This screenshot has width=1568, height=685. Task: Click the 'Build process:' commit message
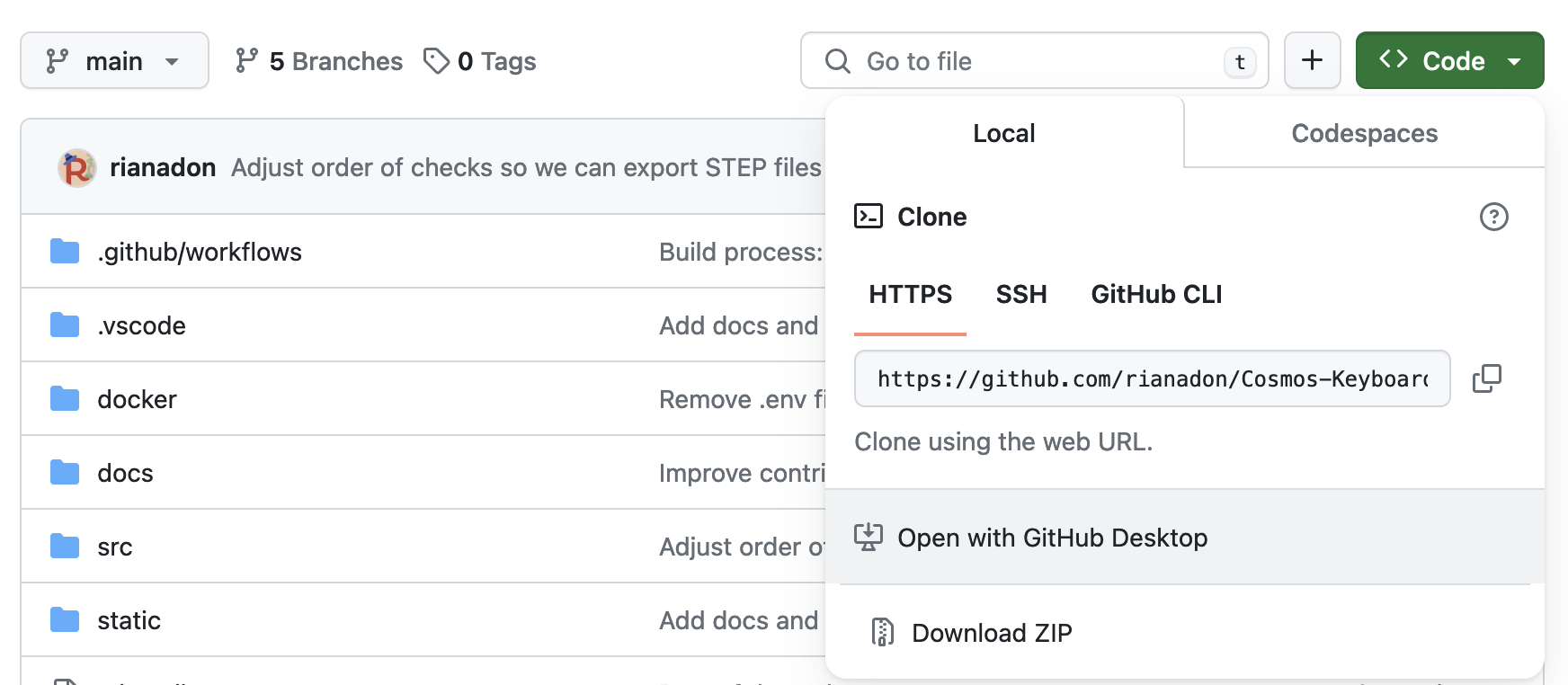click(741, 252)
